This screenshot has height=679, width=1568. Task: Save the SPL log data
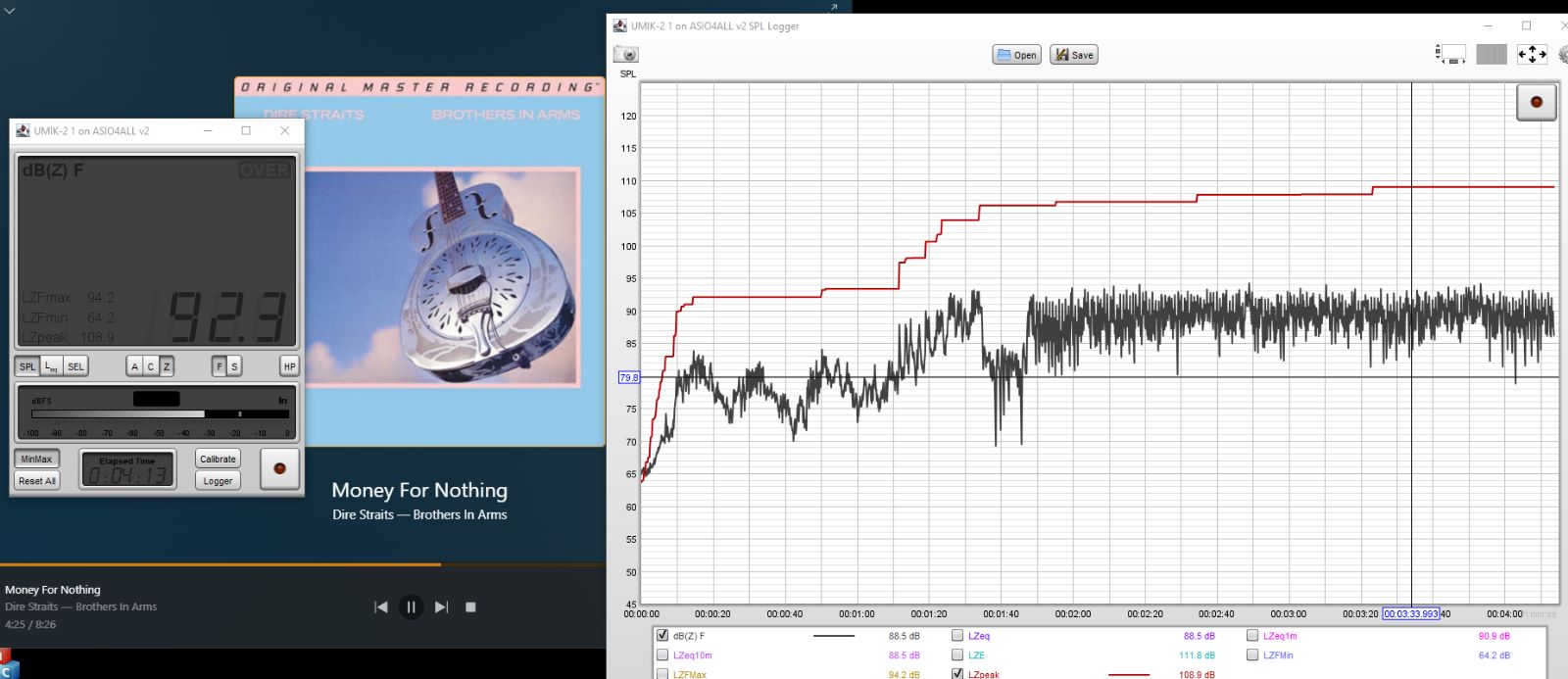1074,55
